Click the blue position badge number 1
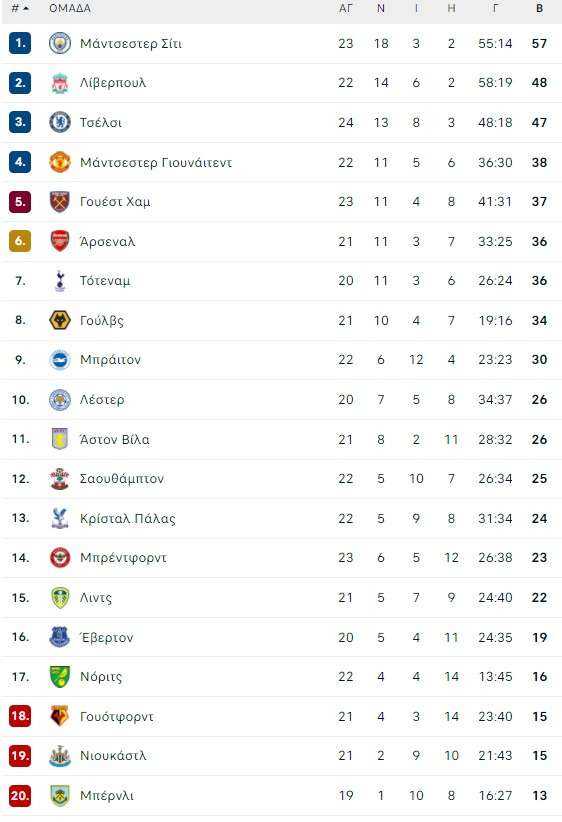The image size is (562, 822). pos(20,43)
